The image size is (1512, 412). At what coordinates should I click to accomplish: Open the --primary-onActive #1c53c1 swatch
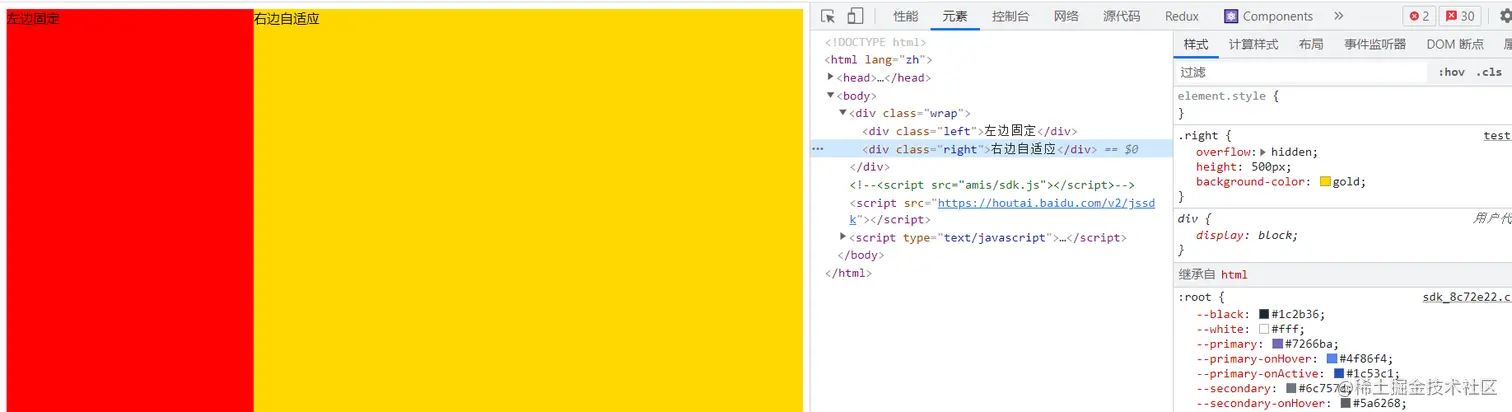coord(1339,374)
